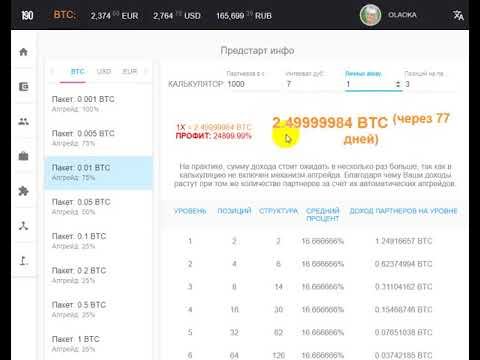Screen dimensions: 480x360
Task: Open the structure tree icon in sidebar
Action: click(23, 226)
